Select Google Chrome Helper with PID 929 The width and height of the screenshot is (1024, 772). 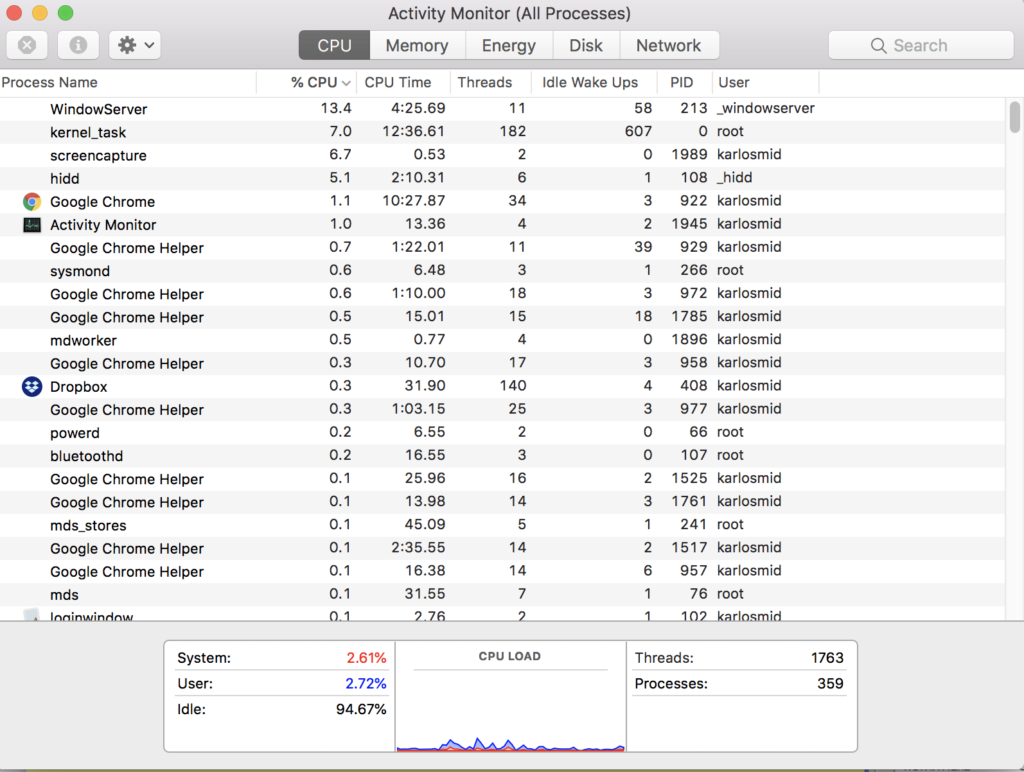click(502, 248)
